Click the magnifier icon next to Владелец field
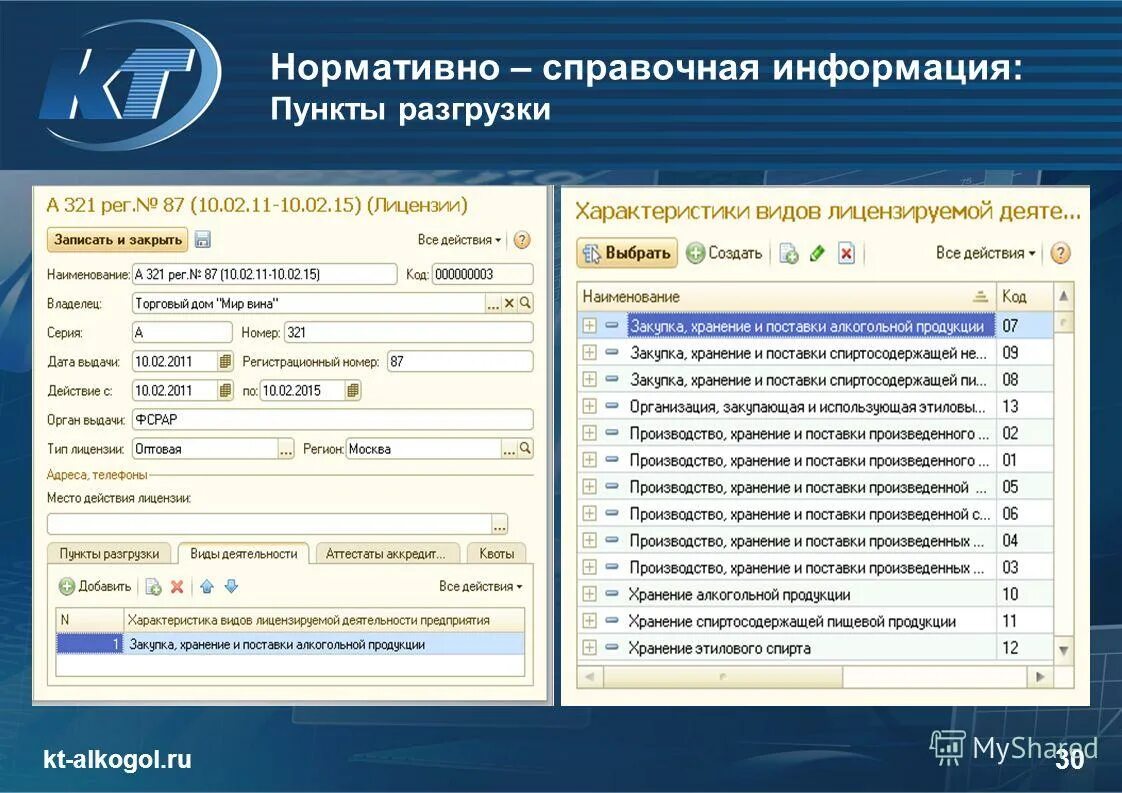Image resolution: width=1122 pixels, height=793 pixels. coord(524,302)
